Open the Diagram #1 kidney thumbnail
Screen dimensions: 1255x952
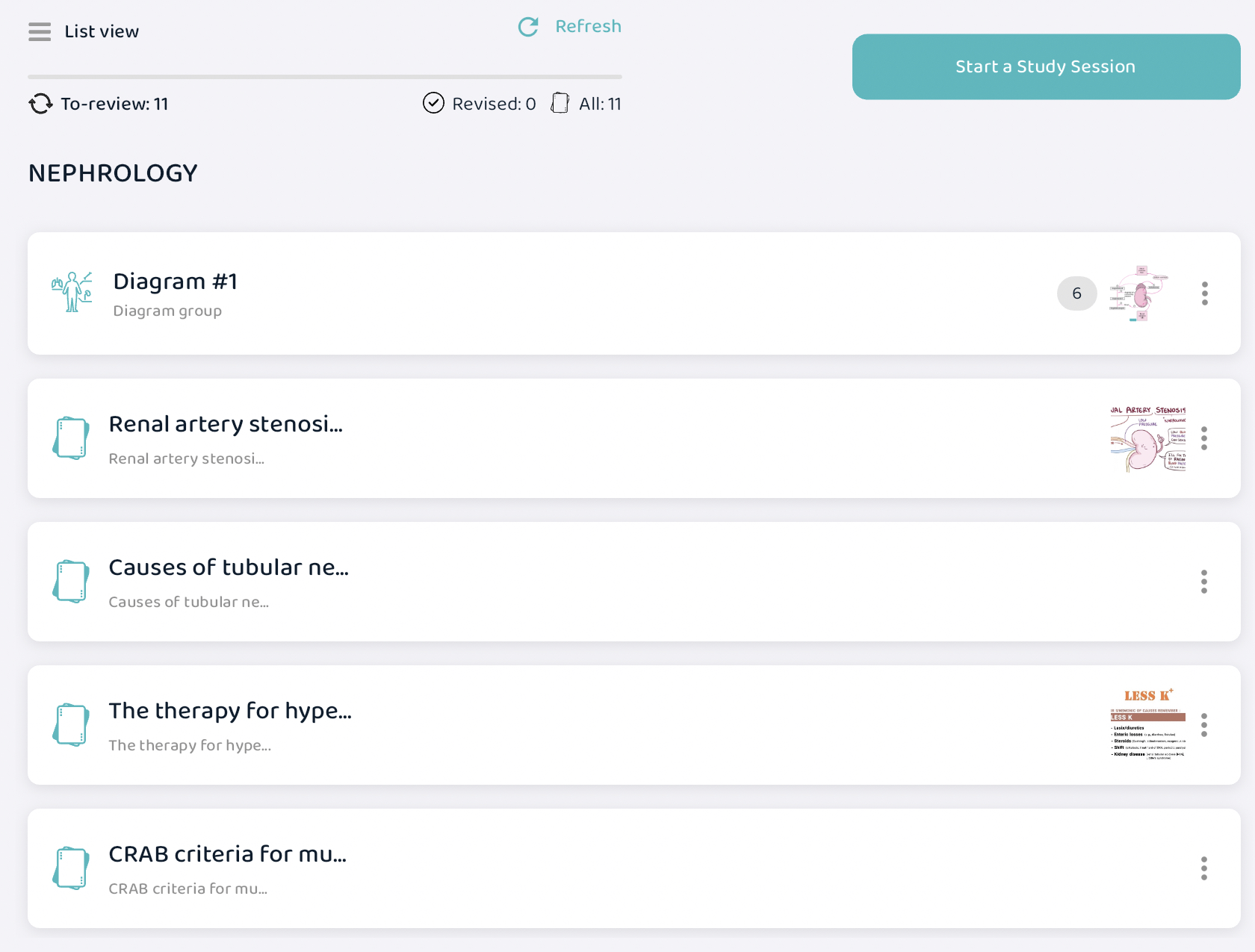tap(1139, 293)
